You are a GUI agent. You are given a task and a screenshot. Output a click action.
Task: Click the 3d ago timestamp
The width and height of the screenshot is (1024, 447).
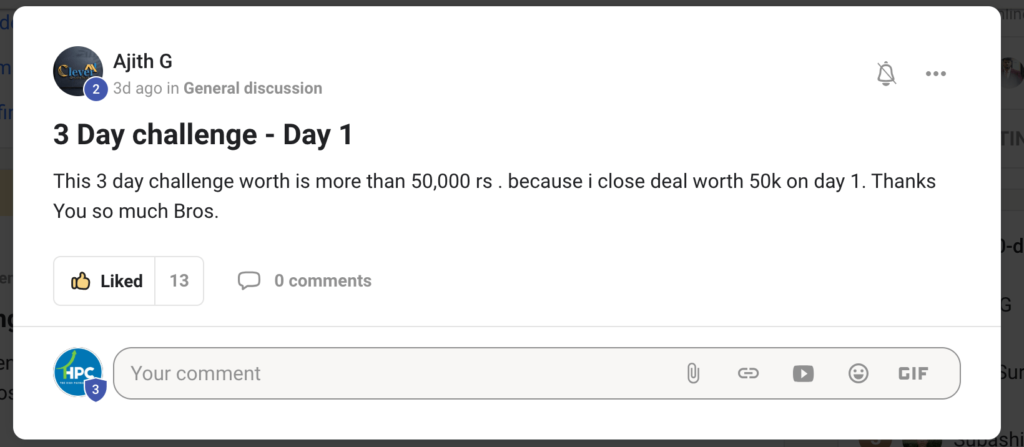(137, 88)
